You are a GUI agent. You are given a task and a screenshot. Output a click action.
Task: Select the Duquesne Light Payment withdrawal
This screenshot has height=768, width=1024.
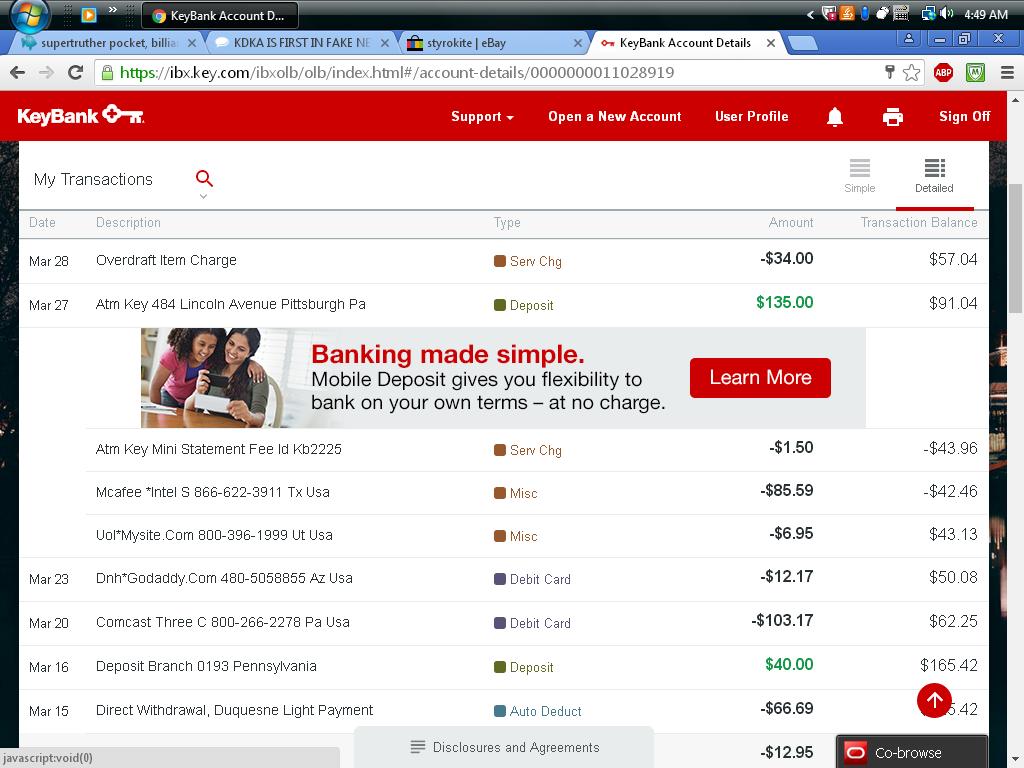click(504, 711)
